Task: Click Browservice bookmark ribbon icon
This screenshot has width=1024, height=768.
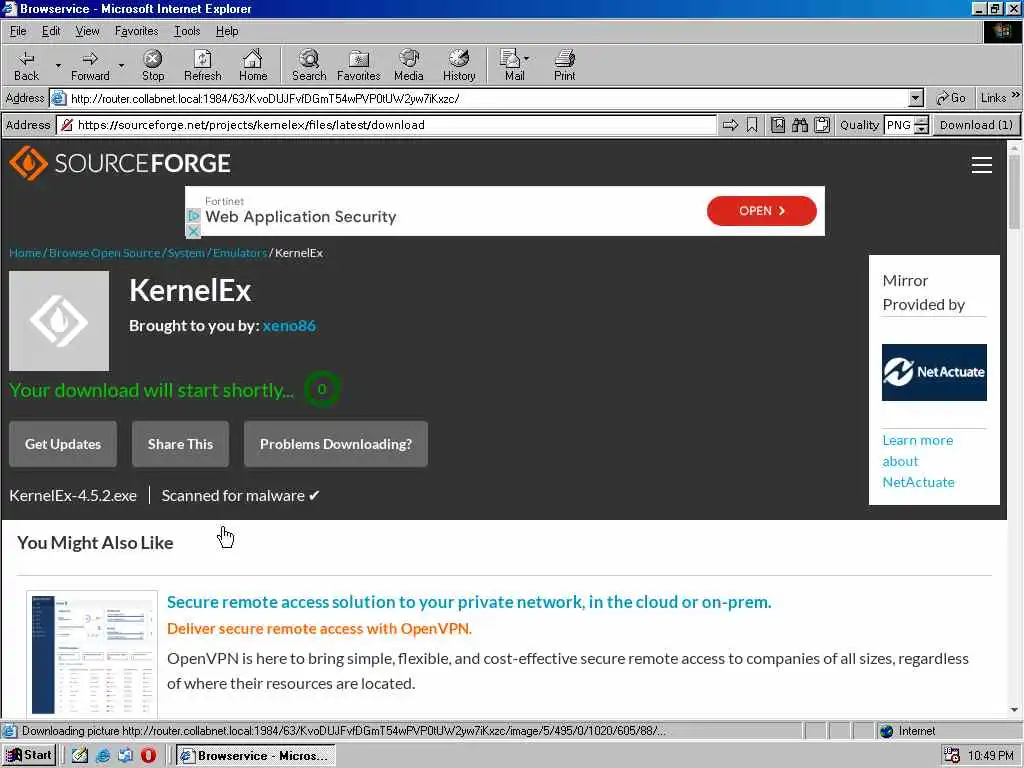Action: click(752, 125)
